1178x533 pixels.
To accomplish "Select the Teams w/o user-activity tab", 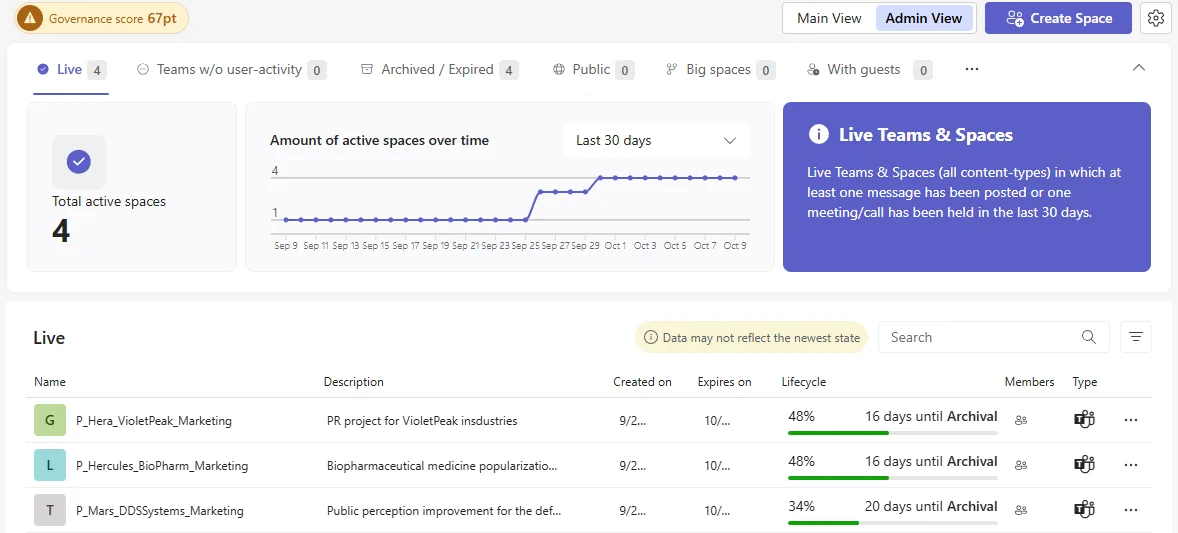I will pyautogui.click(x=231, y=70).
